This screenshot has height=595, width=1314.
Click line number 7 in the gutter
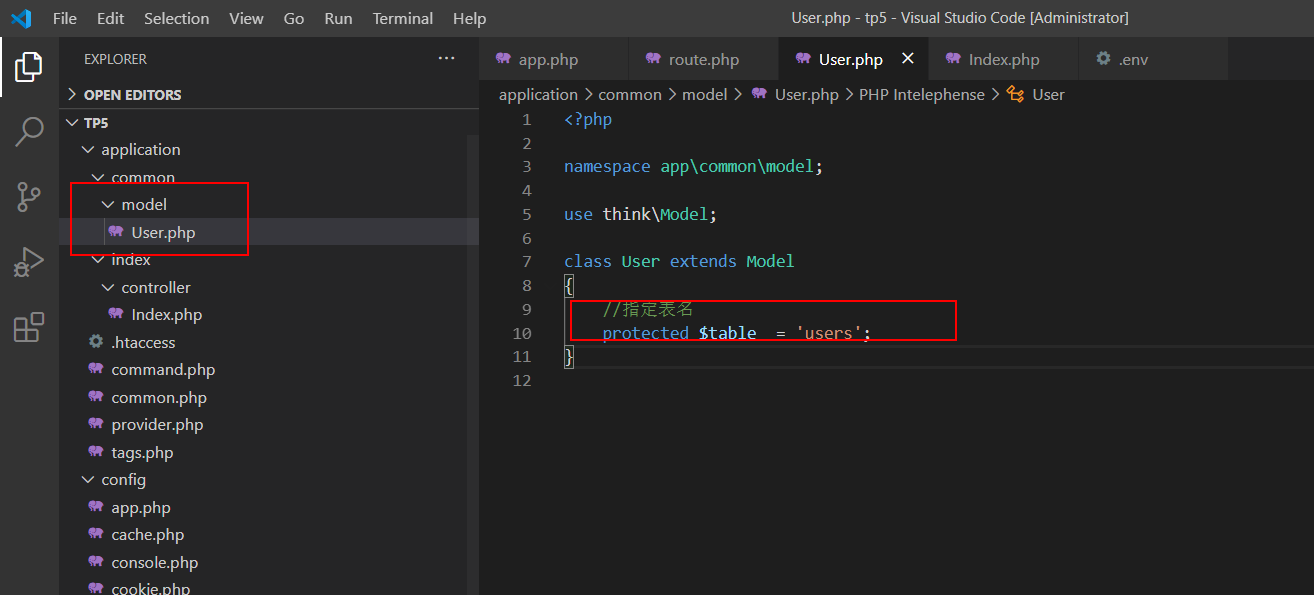[526, 261]
